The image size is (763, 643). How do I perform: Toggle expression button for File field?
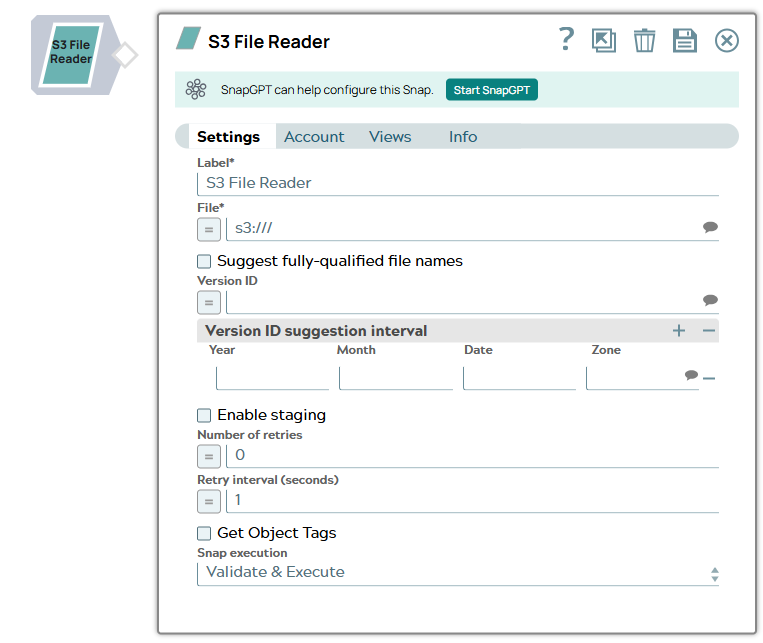click(209, 229)
